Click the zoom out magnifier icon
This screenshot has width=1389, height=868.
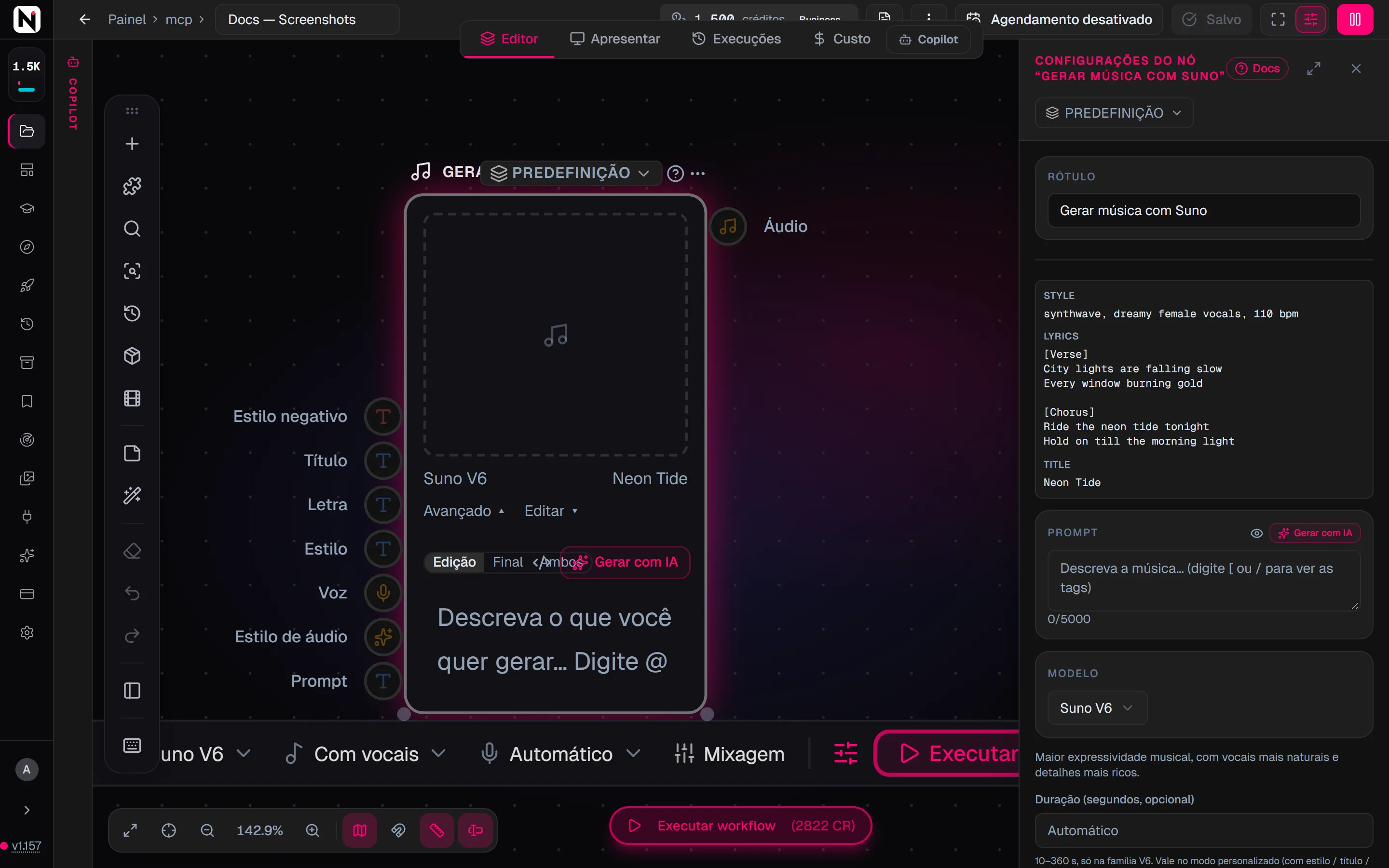(207, 830)
